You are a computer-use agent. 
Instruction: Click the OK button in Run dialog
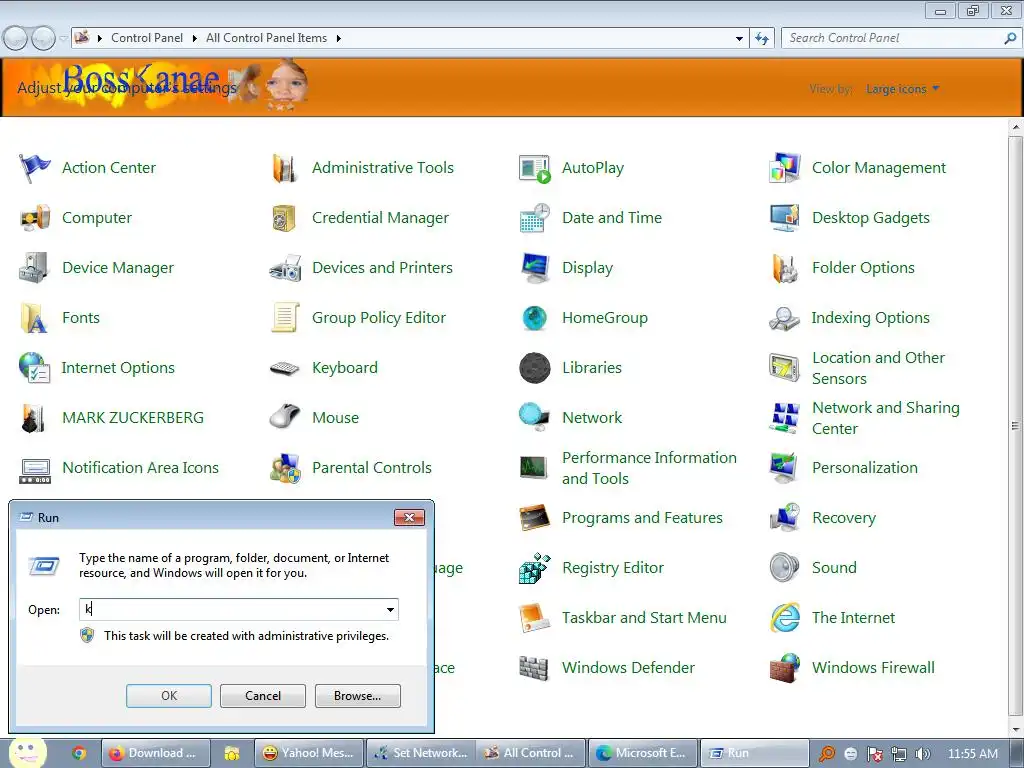click(x=168, y=696)
